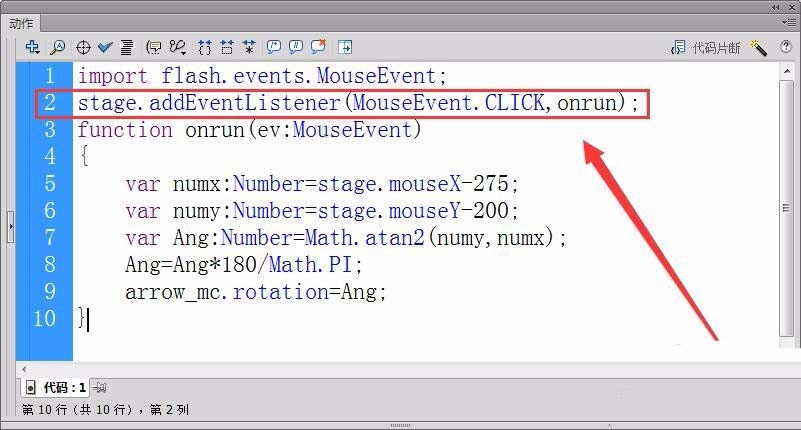
Task: Click "Math.PI" on line 8
Action: [311, 265]
